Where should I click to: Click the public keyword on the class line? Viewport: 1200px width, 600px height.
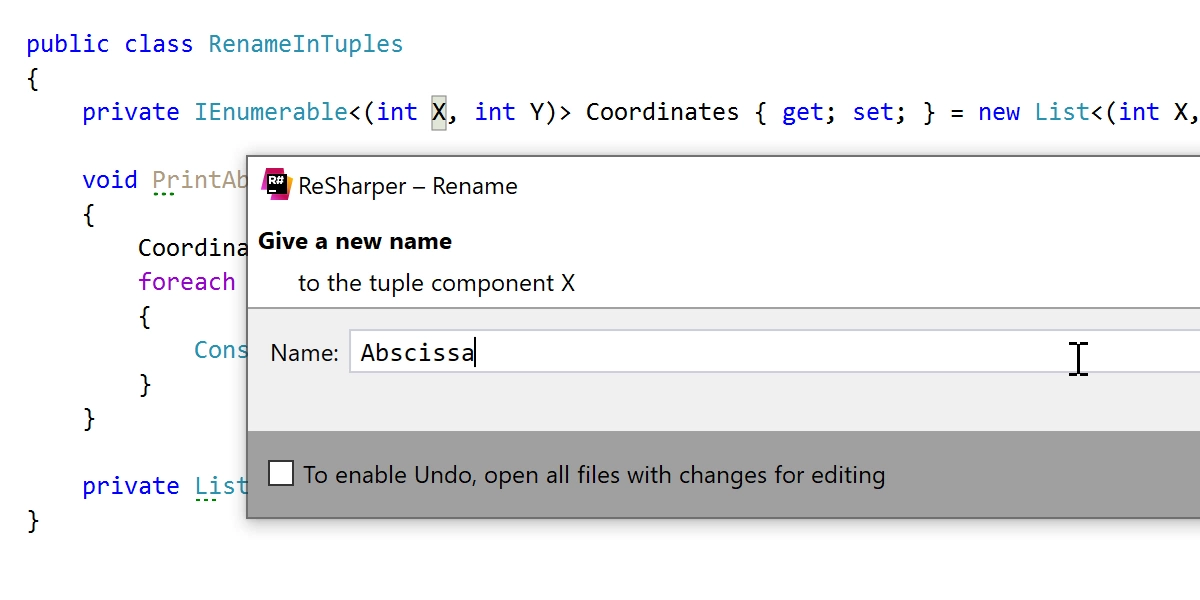tap(68, 44)
